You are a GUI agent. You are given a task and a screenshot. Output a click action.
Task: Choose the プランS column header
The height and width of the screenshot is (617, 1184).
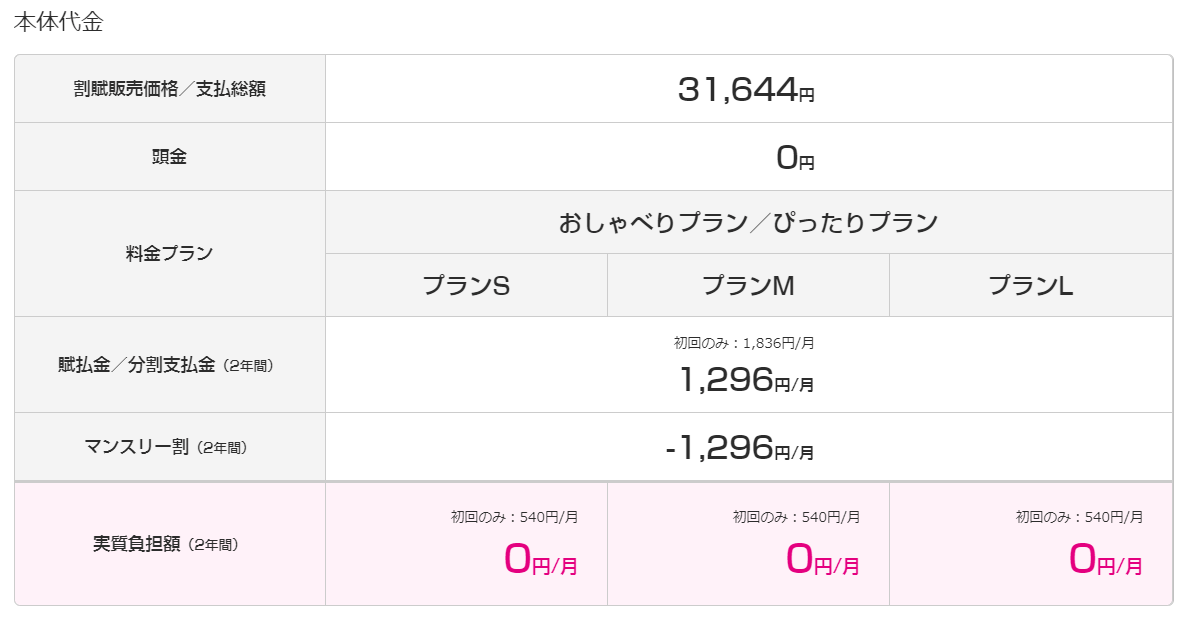click(x=466, y=285)
